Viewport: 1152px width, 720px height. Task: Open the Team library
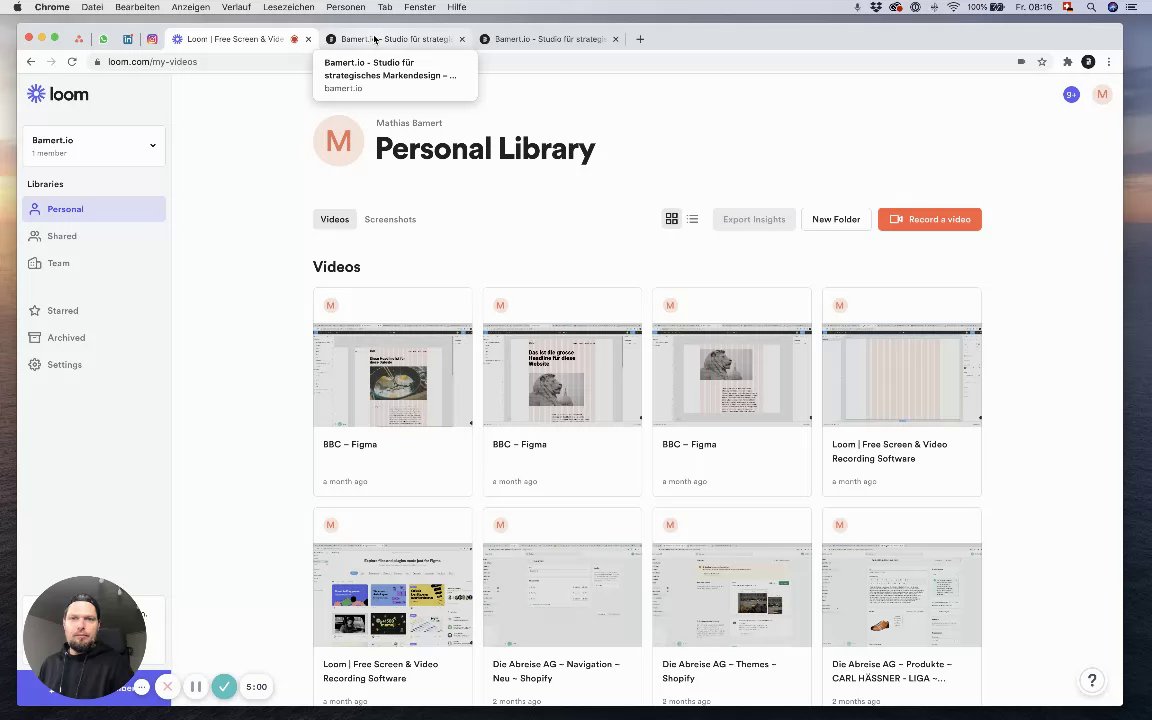[x=94, y=263]
